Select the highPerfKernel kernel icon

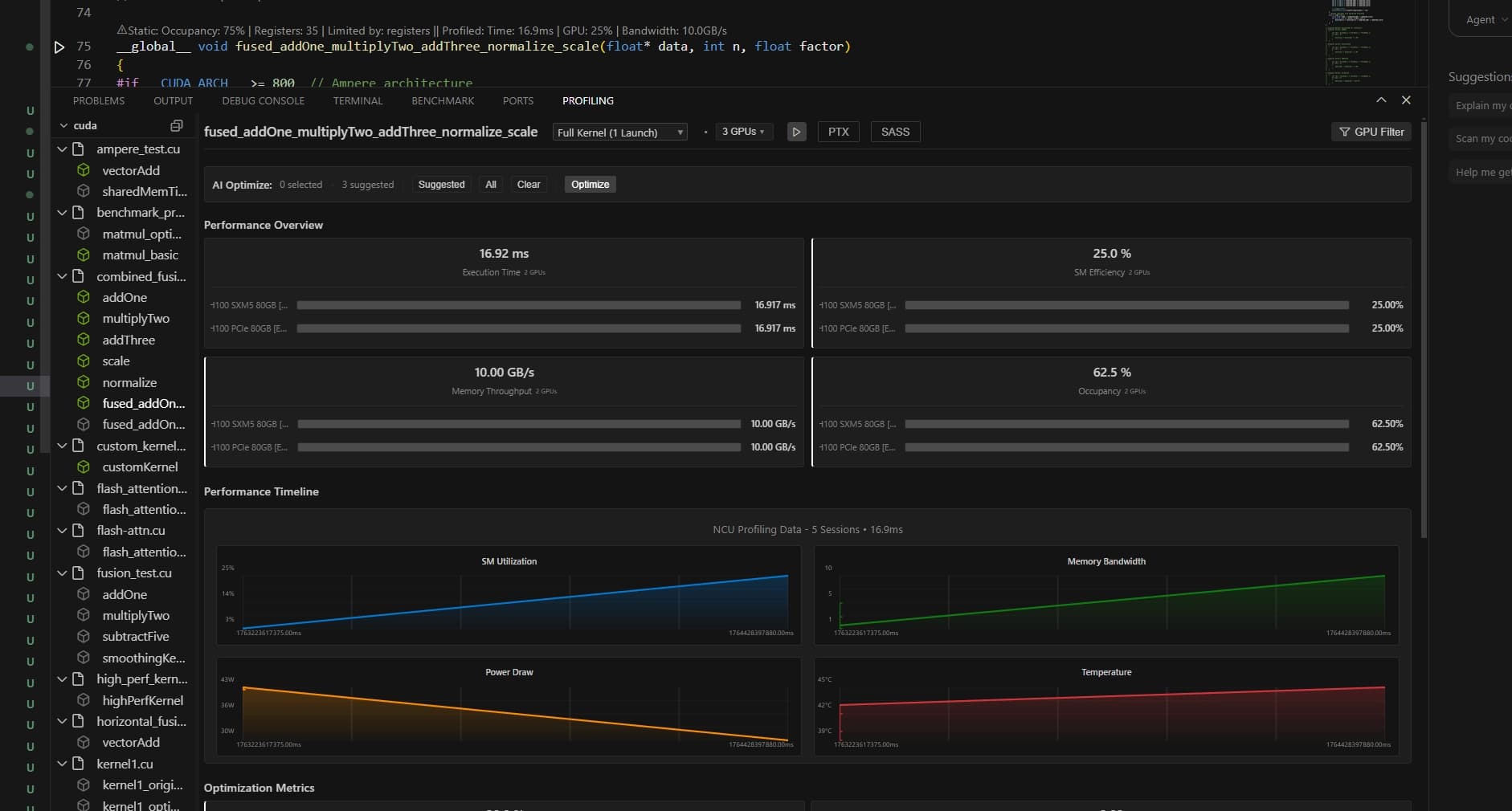pos(84,700)
